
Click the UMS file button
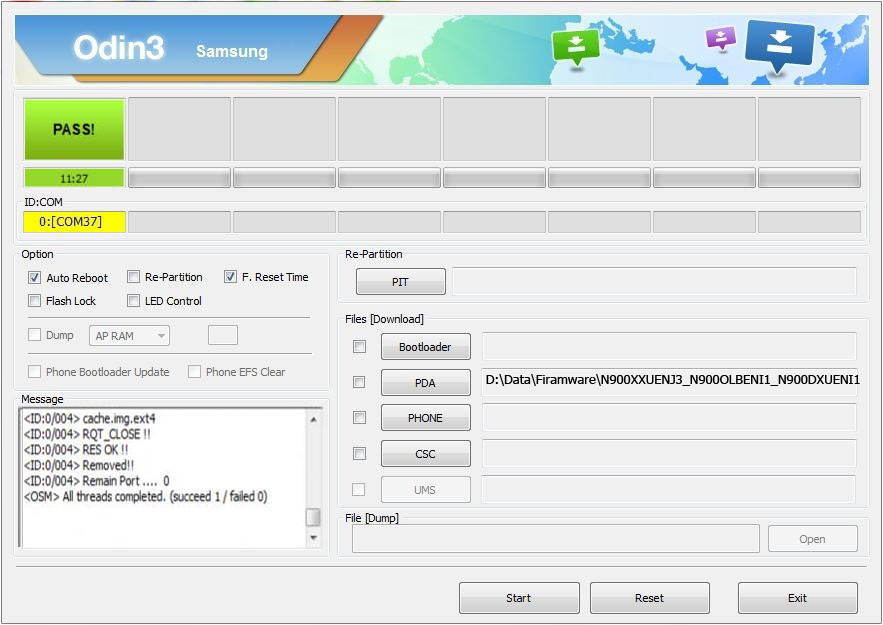click(x=426, y=490)
